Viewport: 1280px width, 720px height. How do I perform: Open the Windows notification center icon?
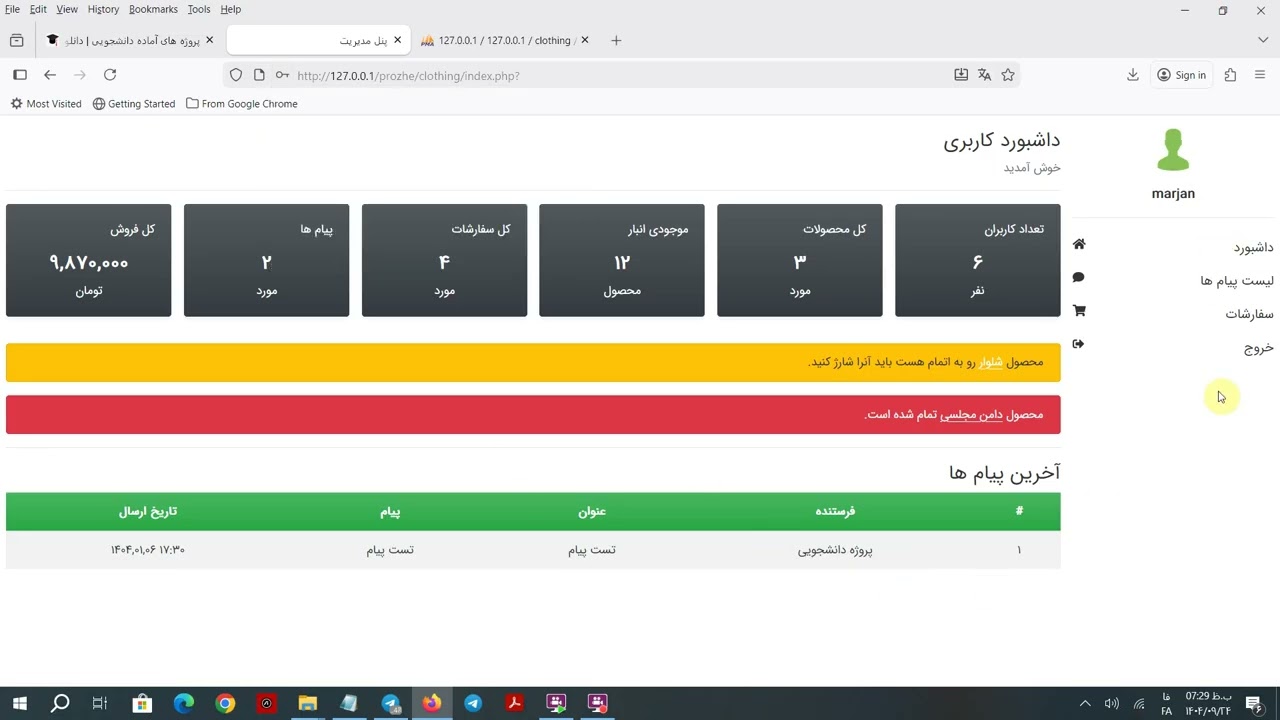click(x=1253, y=704)
